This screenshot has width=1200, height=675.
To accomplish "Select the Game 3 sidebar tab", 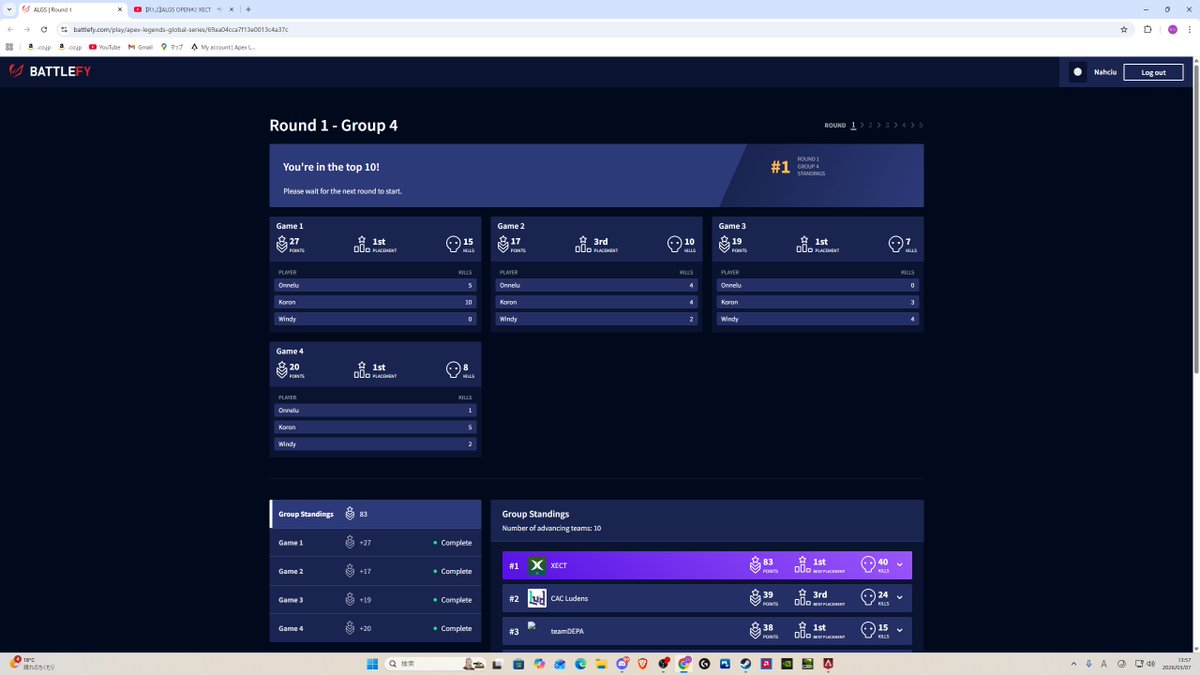I will coord(376,600).
